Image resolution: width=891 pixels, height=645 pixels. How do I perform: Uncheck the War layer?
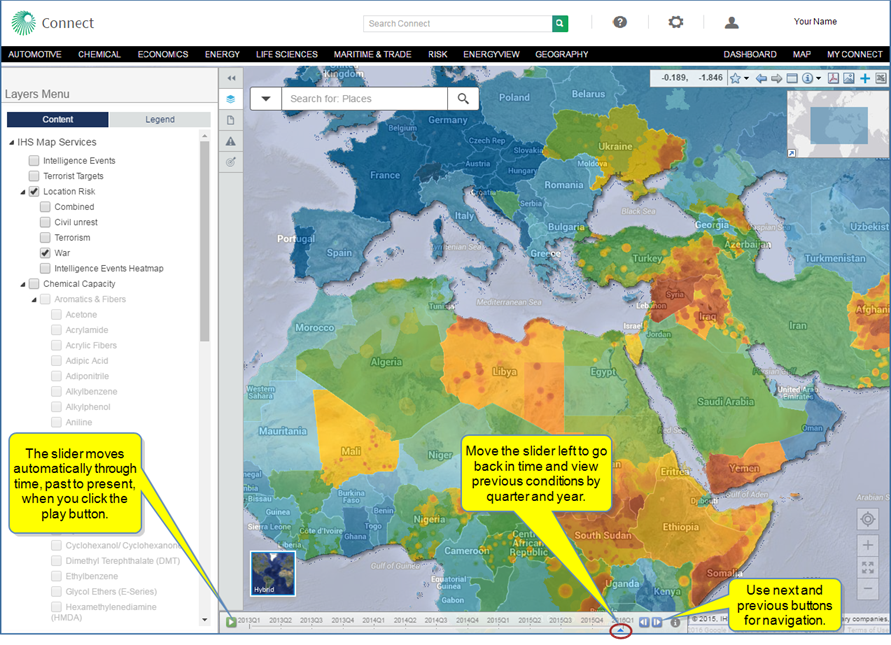[45, 253]
